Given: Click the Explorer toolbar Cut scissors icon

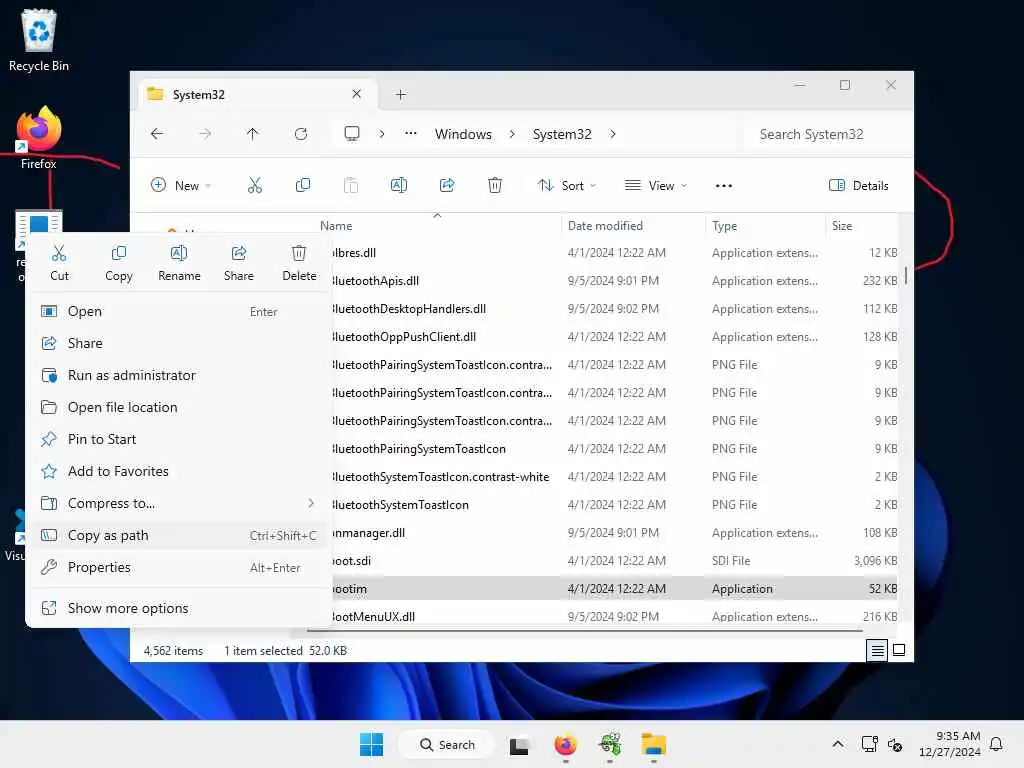Looking at the screenshot, I should (x=255, y=185).
